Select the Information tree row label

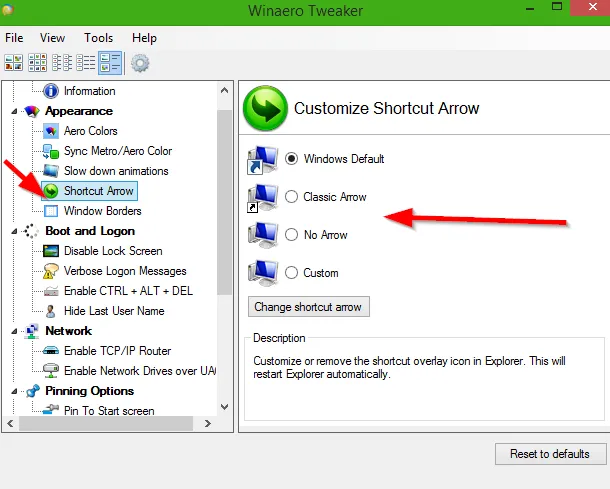(89, 91)
